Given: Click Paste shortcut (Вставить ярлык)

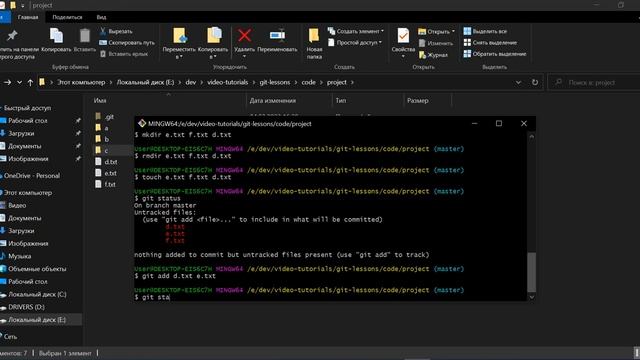Looking at the screenshot, I should [x=124, y=54].
